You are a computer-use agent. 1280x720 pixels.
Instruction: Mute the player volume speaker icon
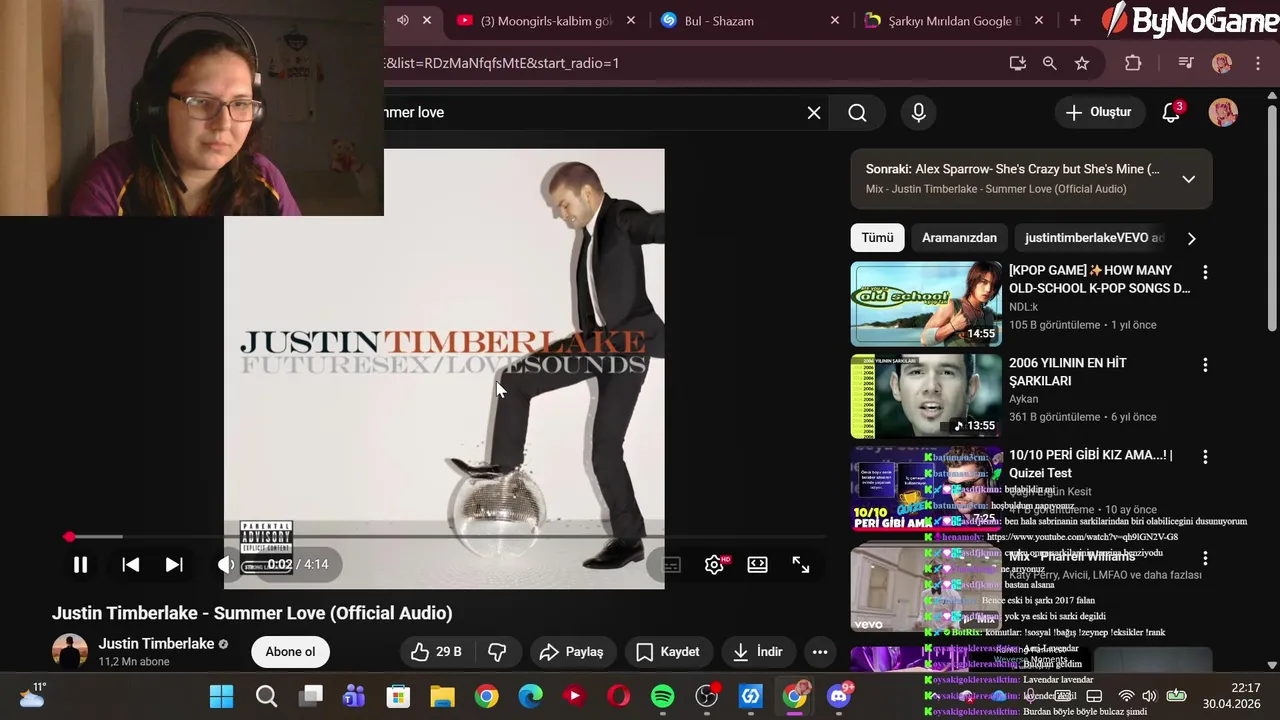click(x=226, y=564)
